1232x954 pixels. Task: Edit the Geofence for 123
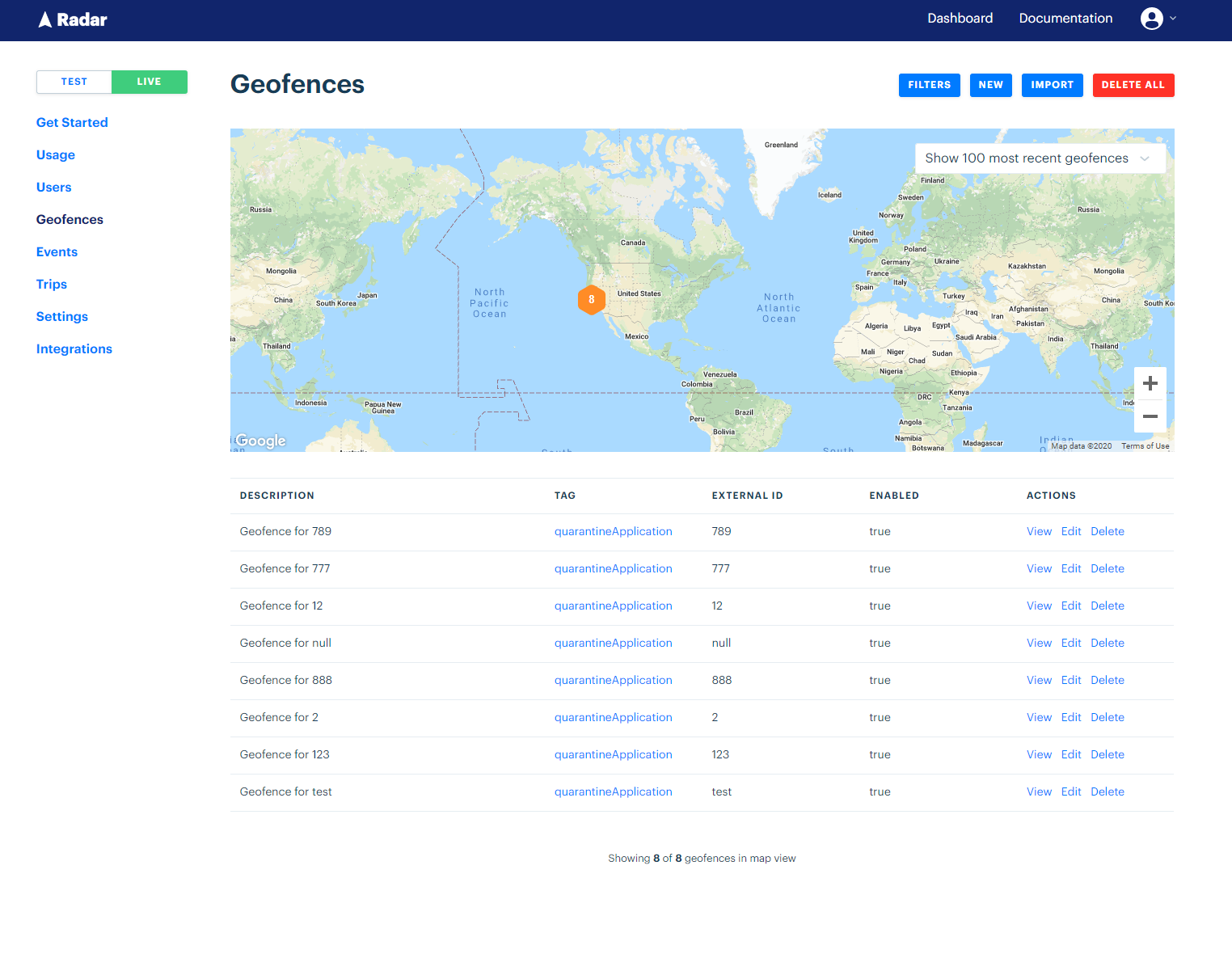(x=1071, y=754)
